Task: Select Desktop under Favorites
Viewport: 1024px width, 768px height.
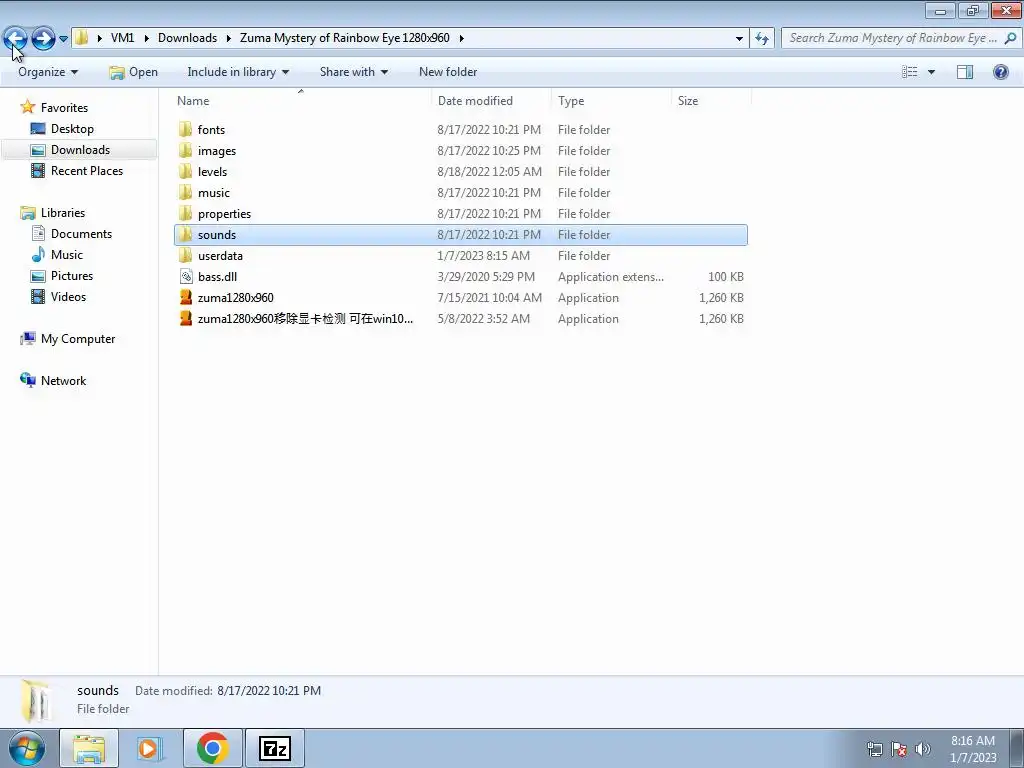Action: pos(72,129)
